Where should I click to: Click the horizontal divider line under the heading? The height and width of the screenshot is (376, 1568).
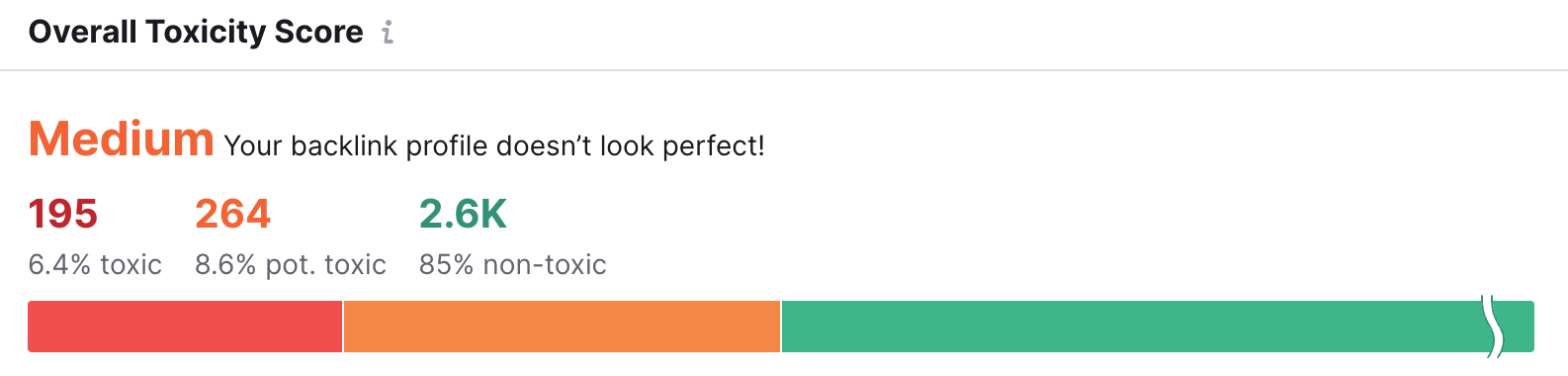coord(784,70)
